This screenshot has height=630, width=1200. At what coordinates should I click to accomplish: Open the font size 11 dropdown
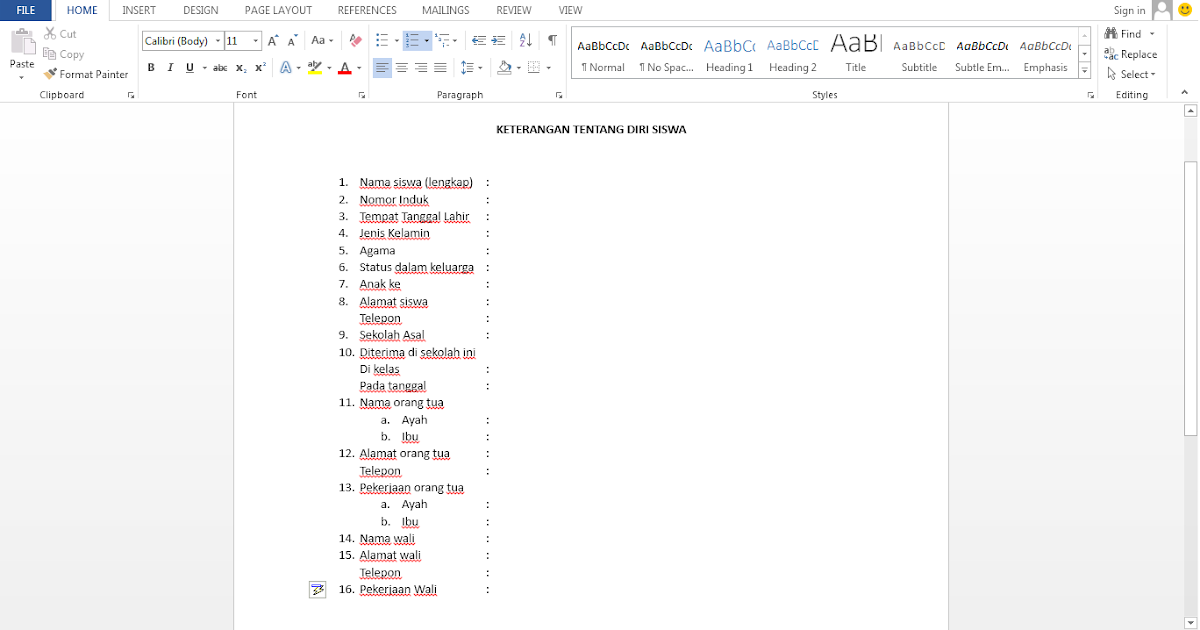coord(256,41)
